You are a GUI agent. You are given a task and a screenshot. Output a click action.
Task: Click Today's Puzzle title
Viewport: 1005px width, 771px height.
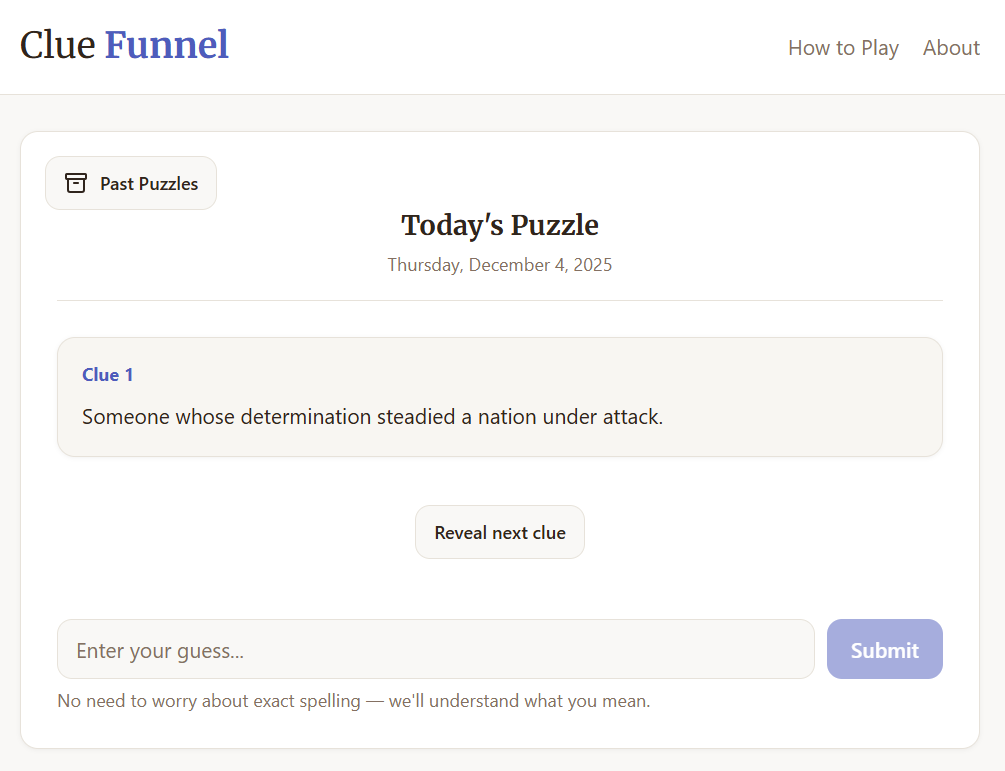[x=499, y=225]
